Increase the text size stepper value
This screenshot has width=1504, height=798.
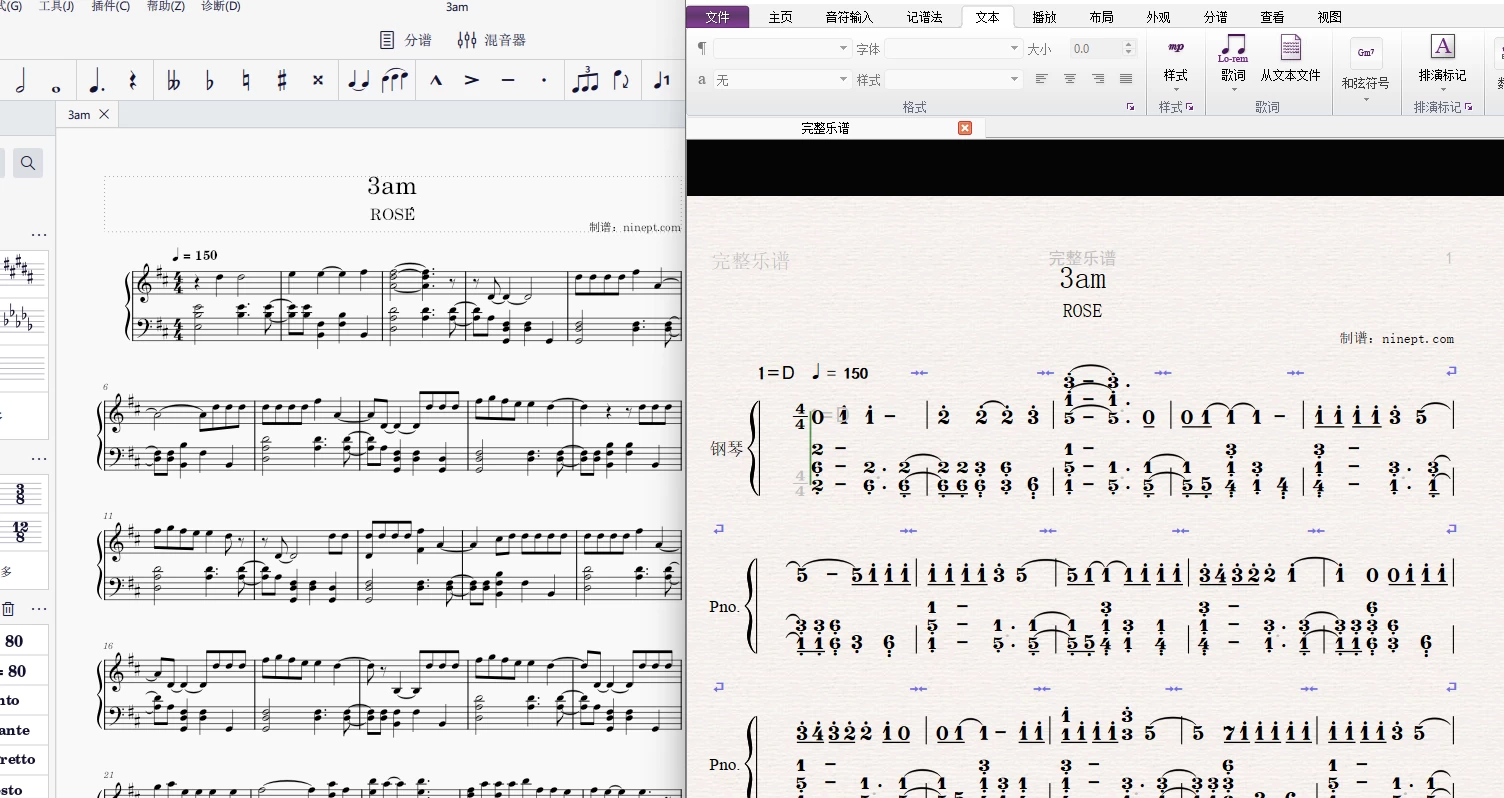[x=1129, y=44]
